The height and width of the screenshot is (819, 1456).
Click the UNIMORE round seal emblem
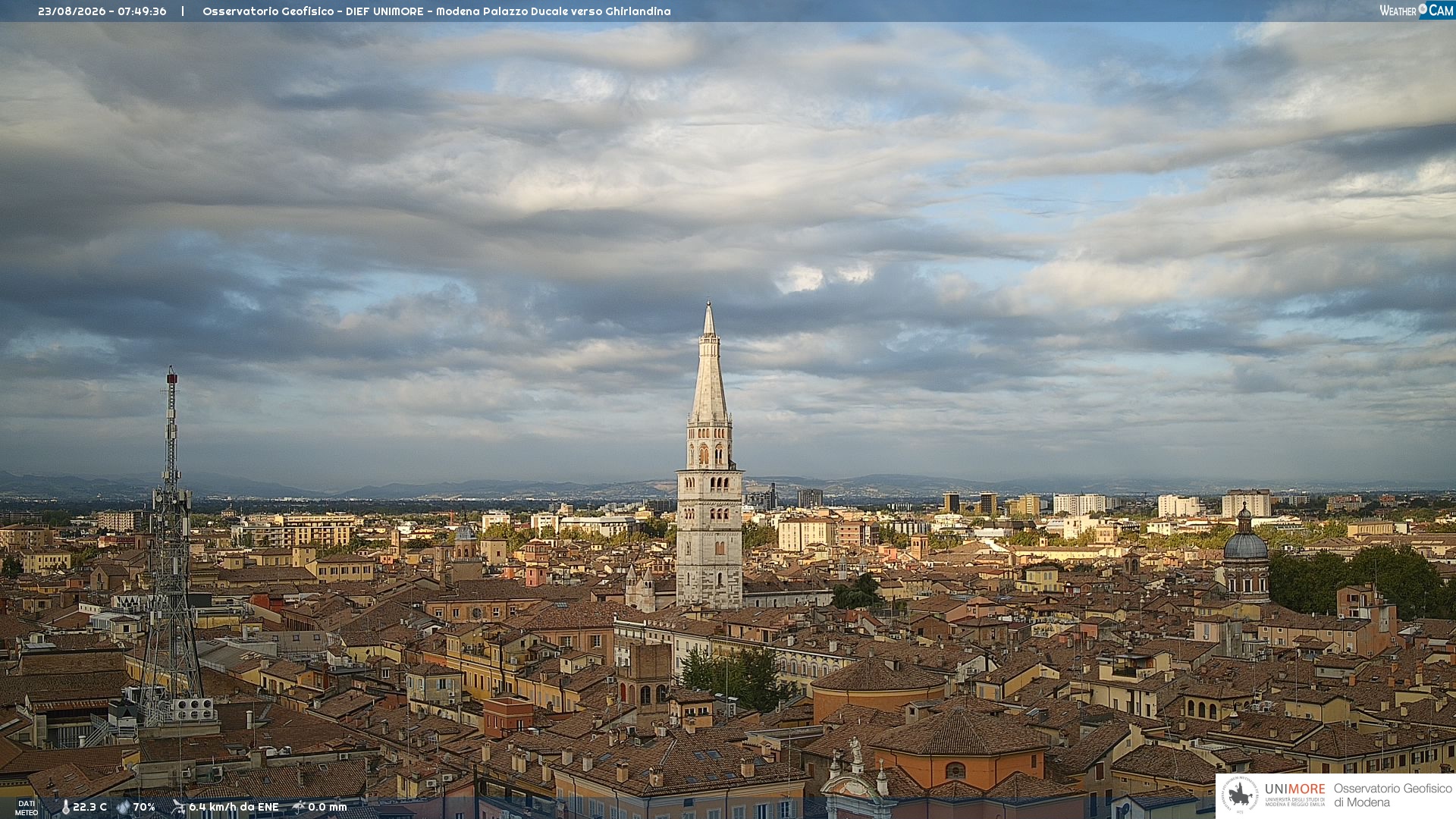(1240, 795)
